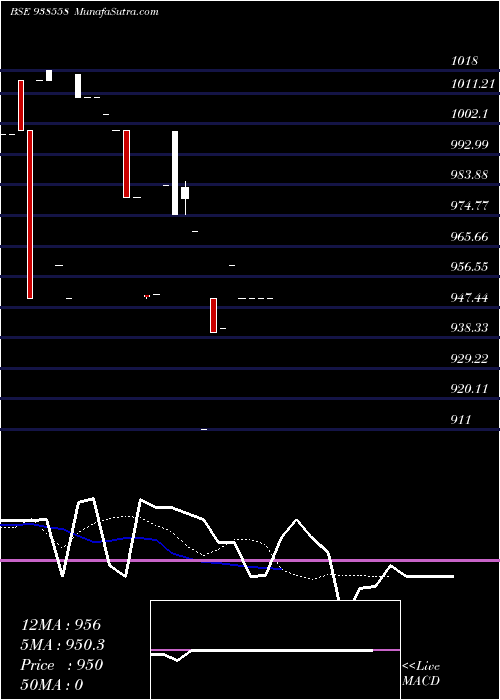Click the 50MA : 0 value
This screenshot has height=700, width=500.
point(52,685)
